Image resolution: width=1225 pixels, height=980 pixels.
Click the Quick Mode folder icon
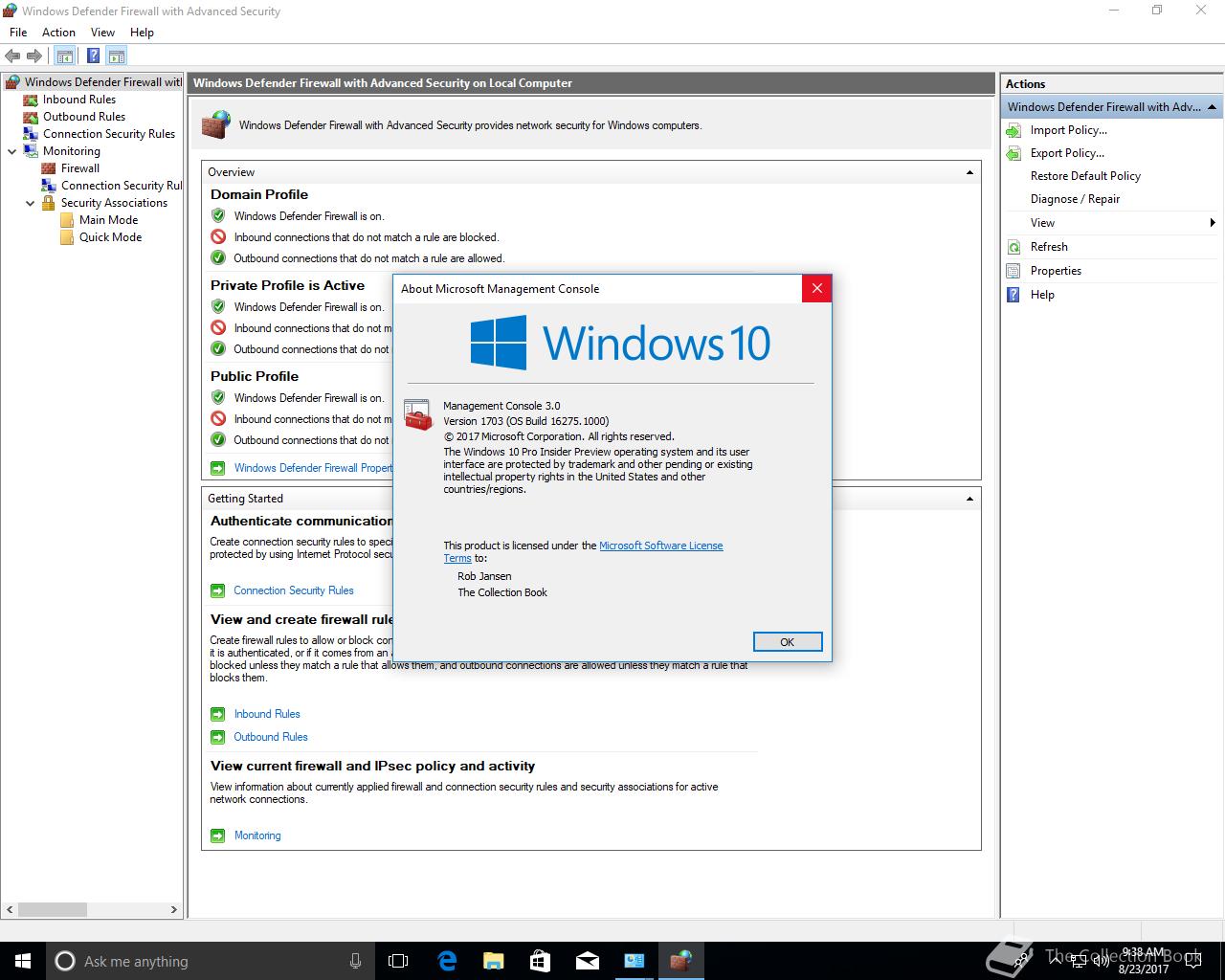[67, 237]
